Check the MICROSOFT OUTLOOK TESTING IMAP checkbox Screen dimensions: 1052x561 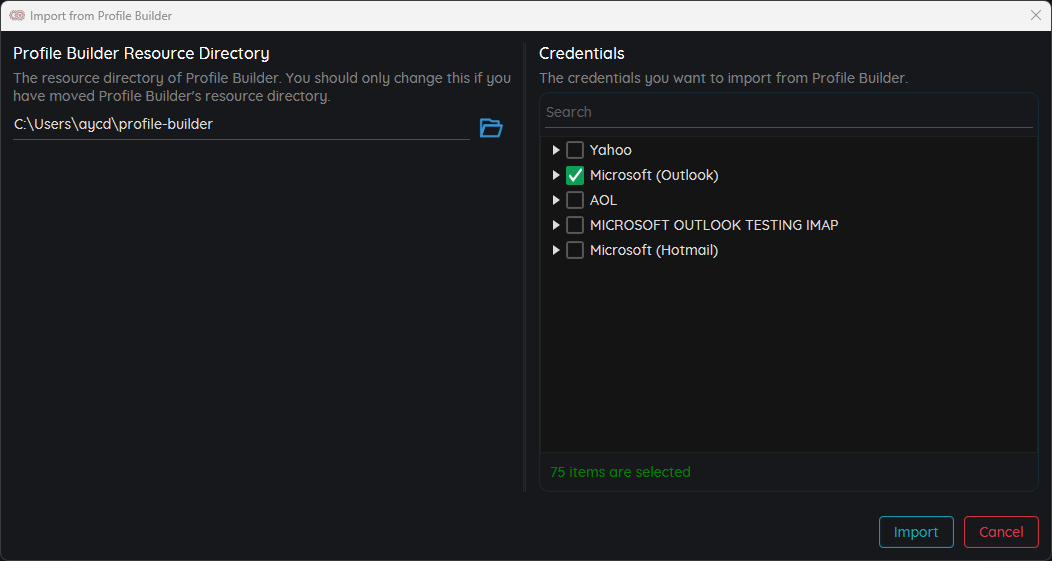575,225
